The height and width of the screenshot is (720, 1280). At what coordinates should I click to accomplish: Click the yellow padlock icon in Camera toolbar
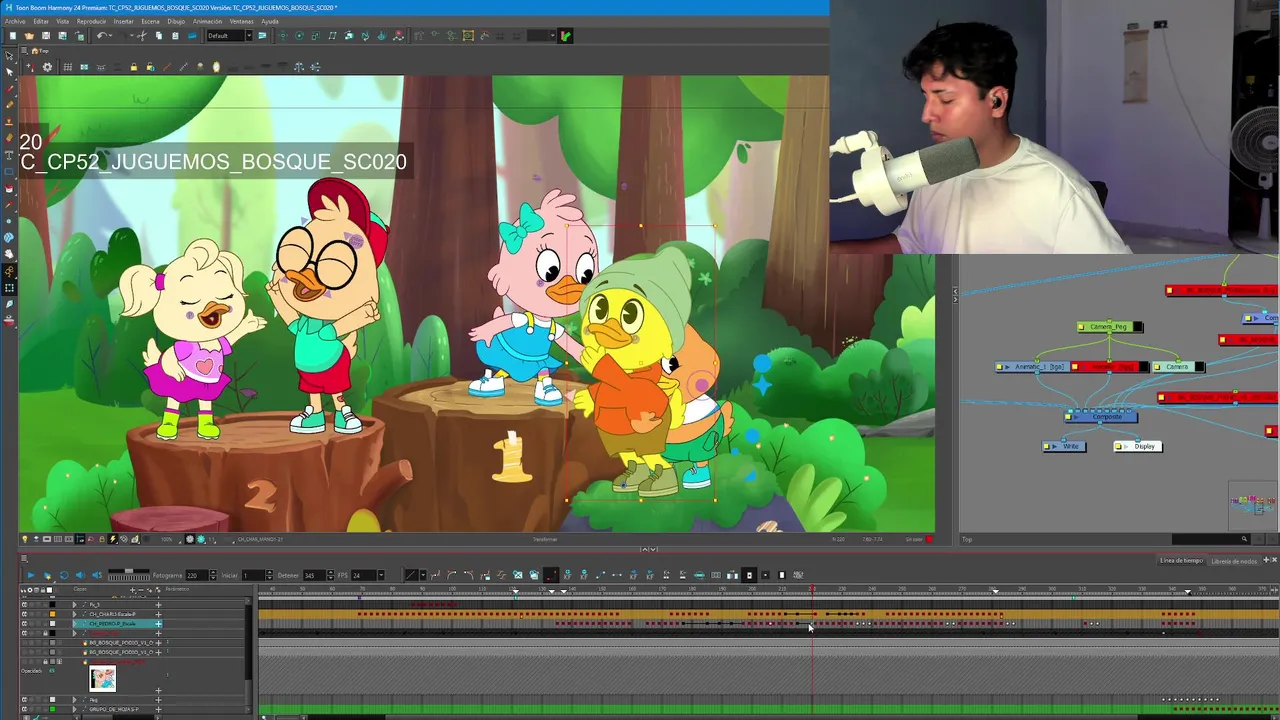(x=134, y=67)
